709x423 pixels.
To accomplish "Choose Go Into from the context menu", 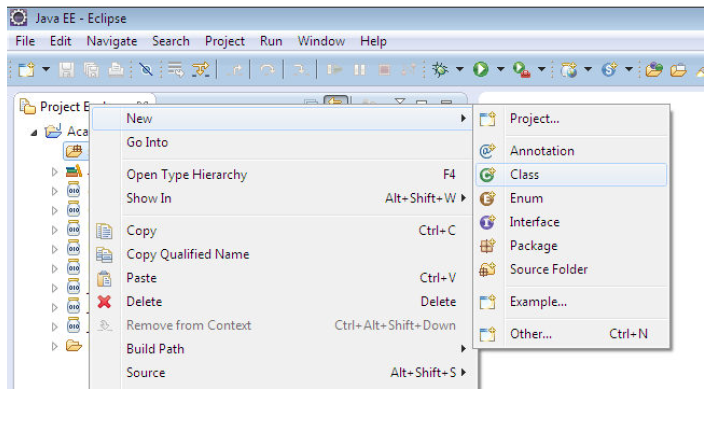I will 281,142.
